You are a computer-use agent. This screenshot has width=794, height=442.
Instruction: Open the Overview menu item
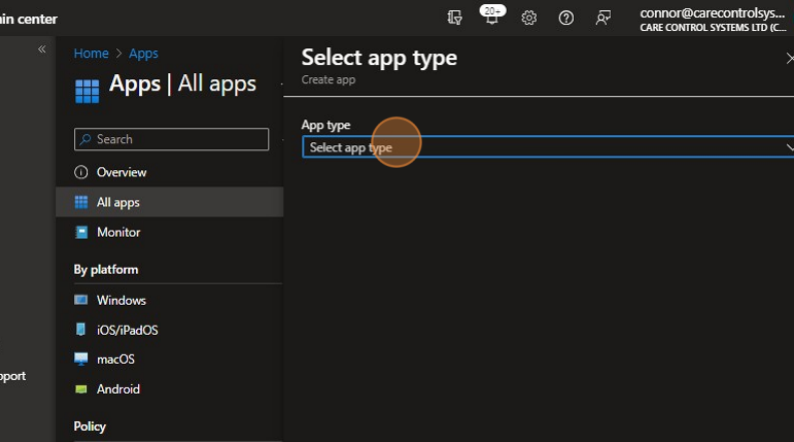pos(121,172)
